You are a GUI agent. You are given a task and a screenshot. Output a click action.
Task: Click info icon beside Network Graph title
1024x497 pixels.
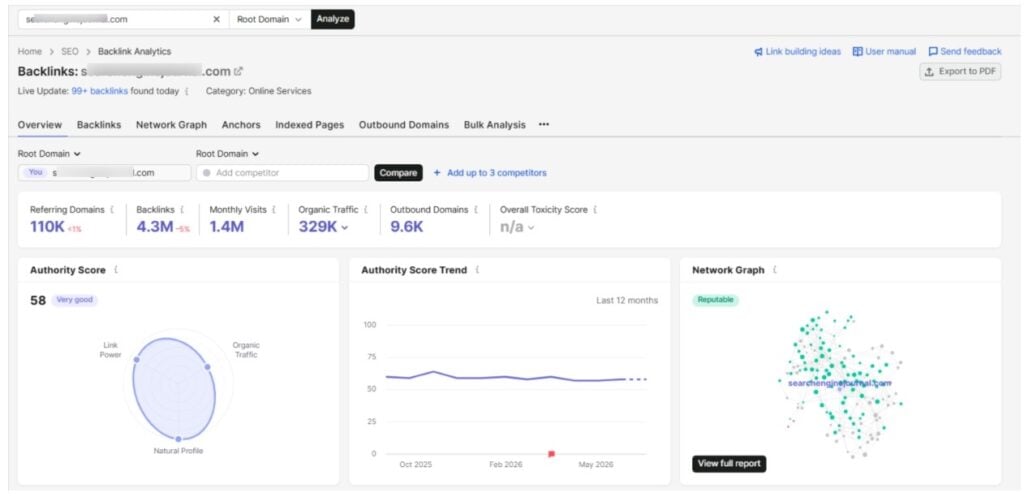click(x=775, y=270)
